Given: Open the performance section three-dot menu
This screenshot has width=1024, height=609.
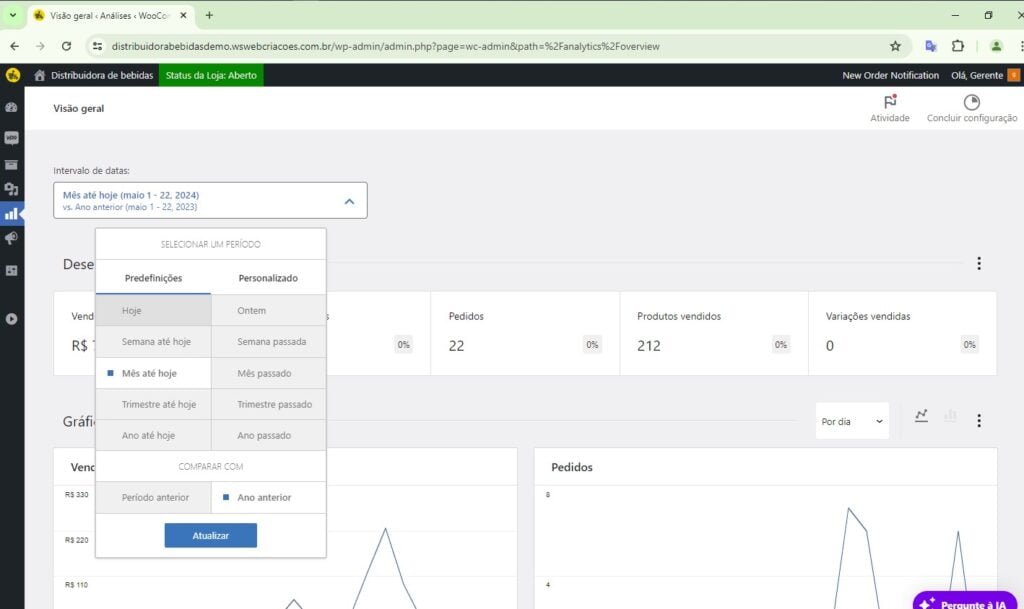Looking at the screenshot, I should tap(978, 264).
